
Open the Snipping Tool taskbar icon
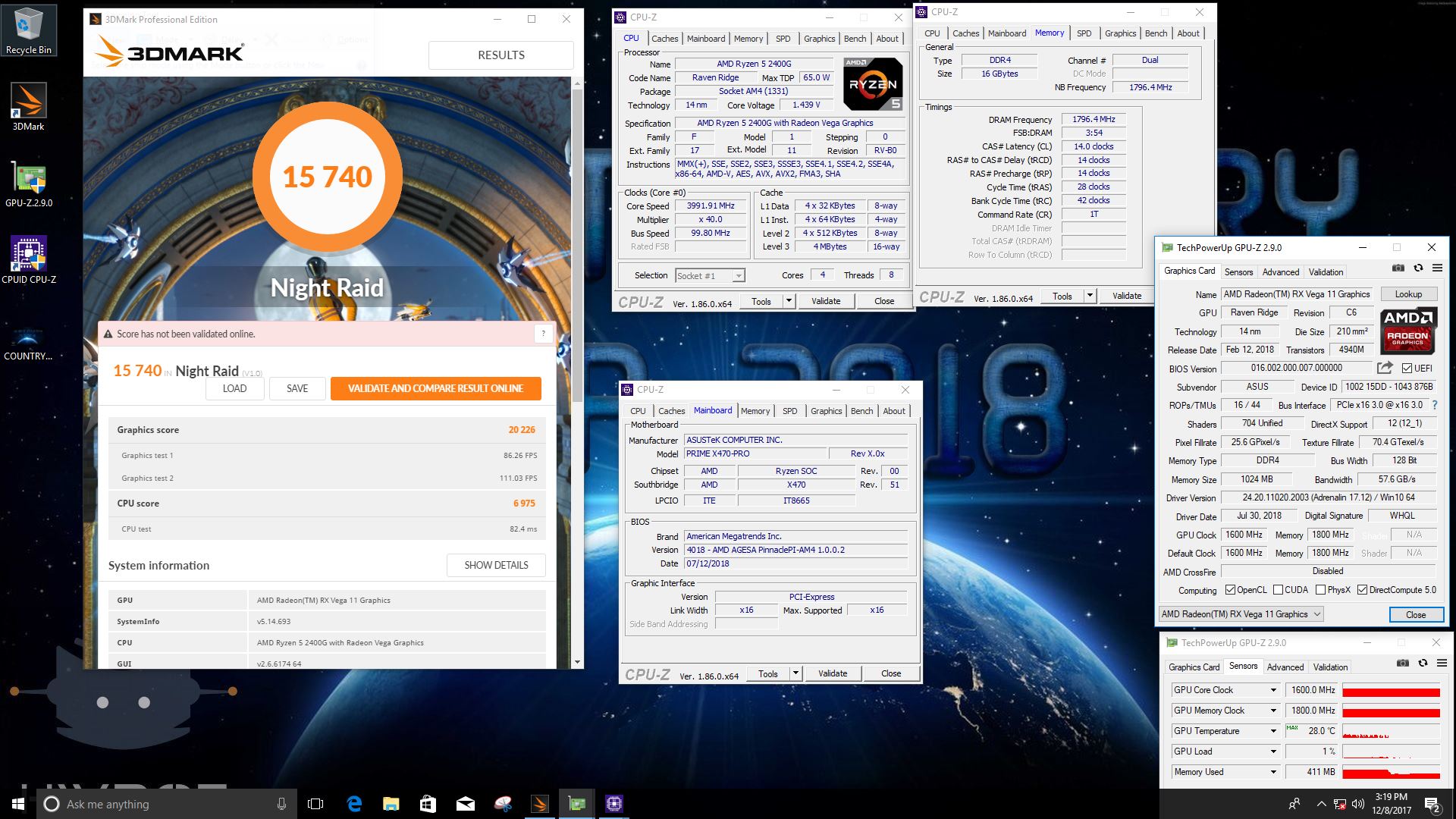[502, 804]
